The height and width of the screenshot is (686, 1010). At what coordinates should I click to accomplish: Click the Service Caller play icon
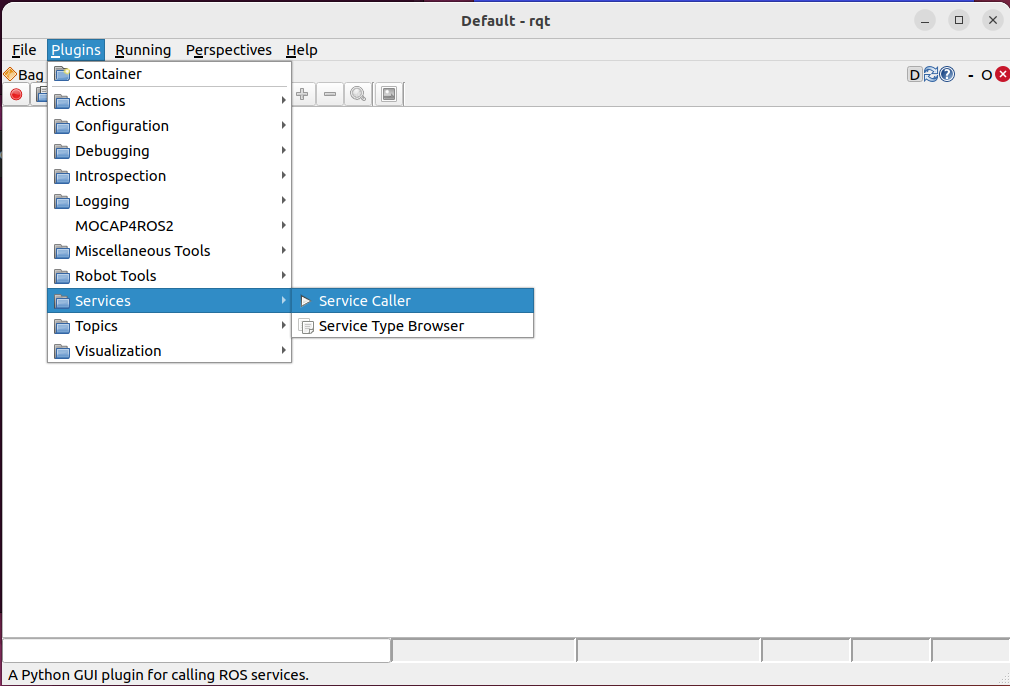click(306, 301)
